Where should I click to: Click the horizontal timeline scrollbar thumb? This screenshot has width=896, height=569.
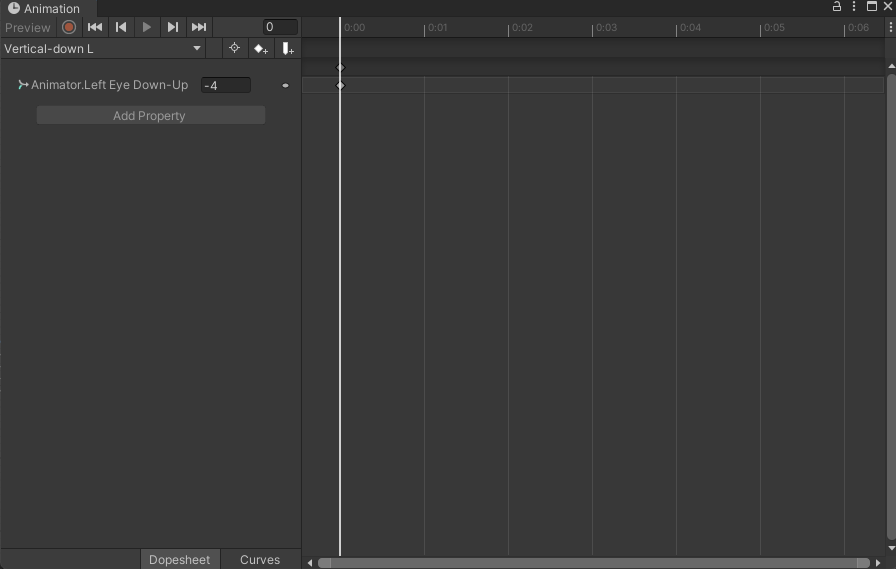pyautogui.click(x=593, y=563)
